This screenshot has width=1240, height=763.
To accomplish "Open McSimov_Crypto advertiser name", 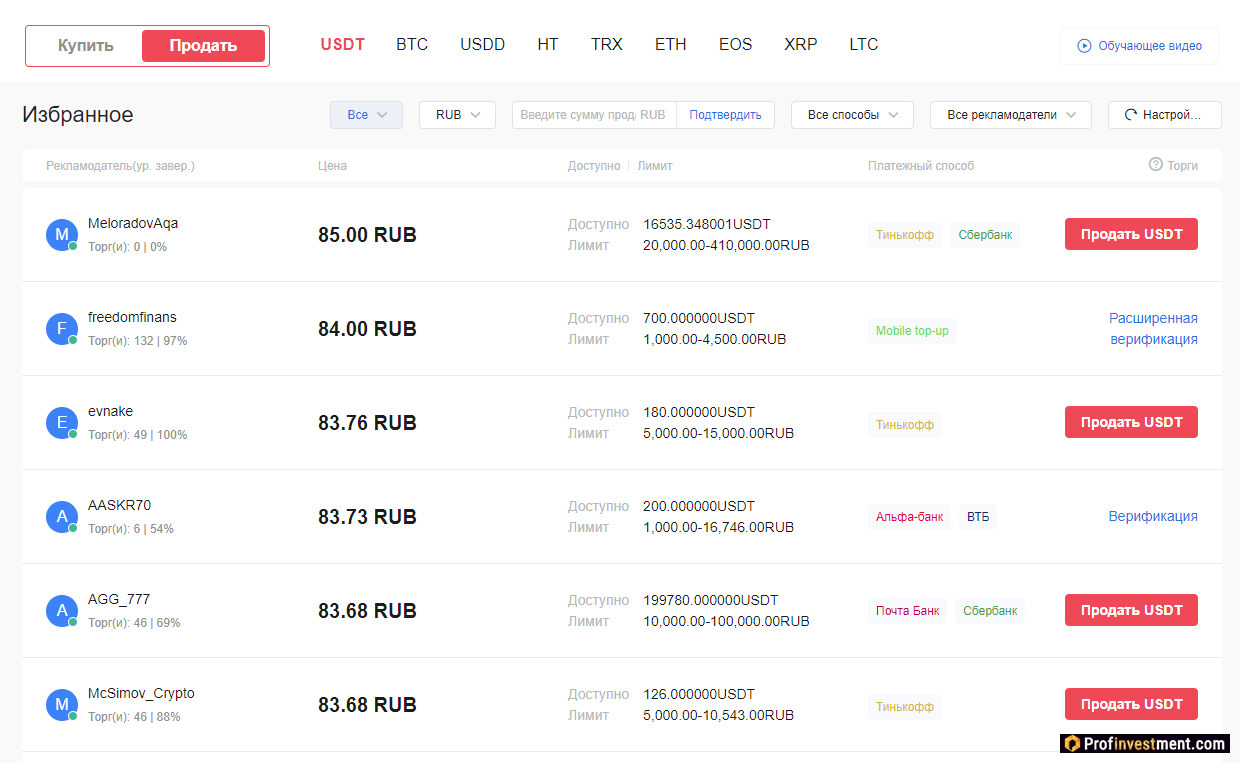I will point(141,694).
